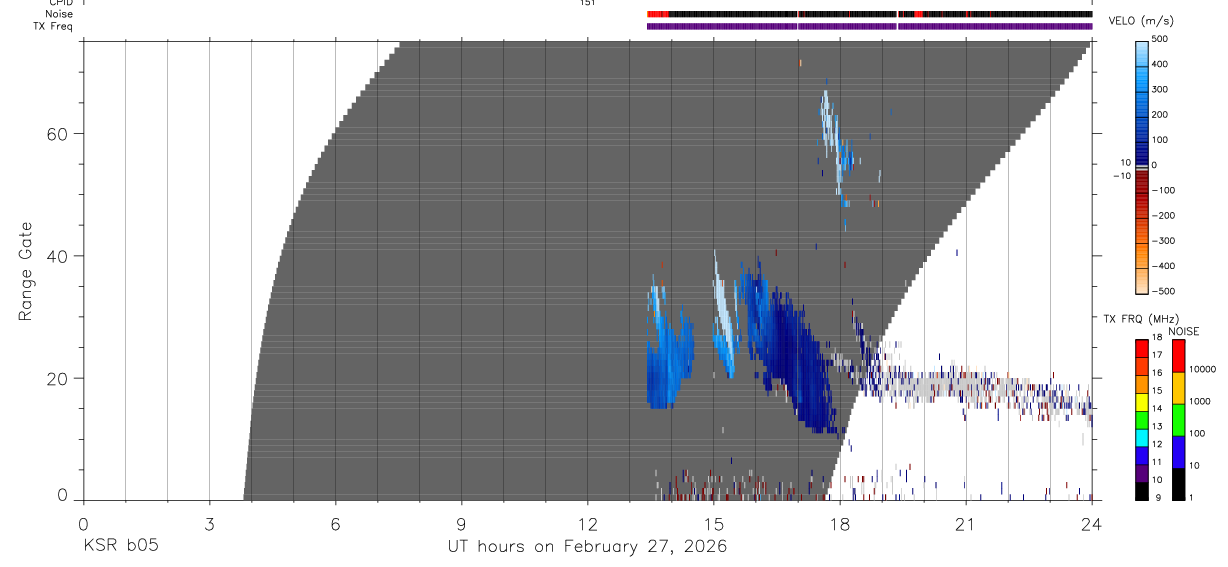This screenshot has height=567, width=1228.
Task: Click the green NOISE legend swatch
Action: [x=1178, y=419]
